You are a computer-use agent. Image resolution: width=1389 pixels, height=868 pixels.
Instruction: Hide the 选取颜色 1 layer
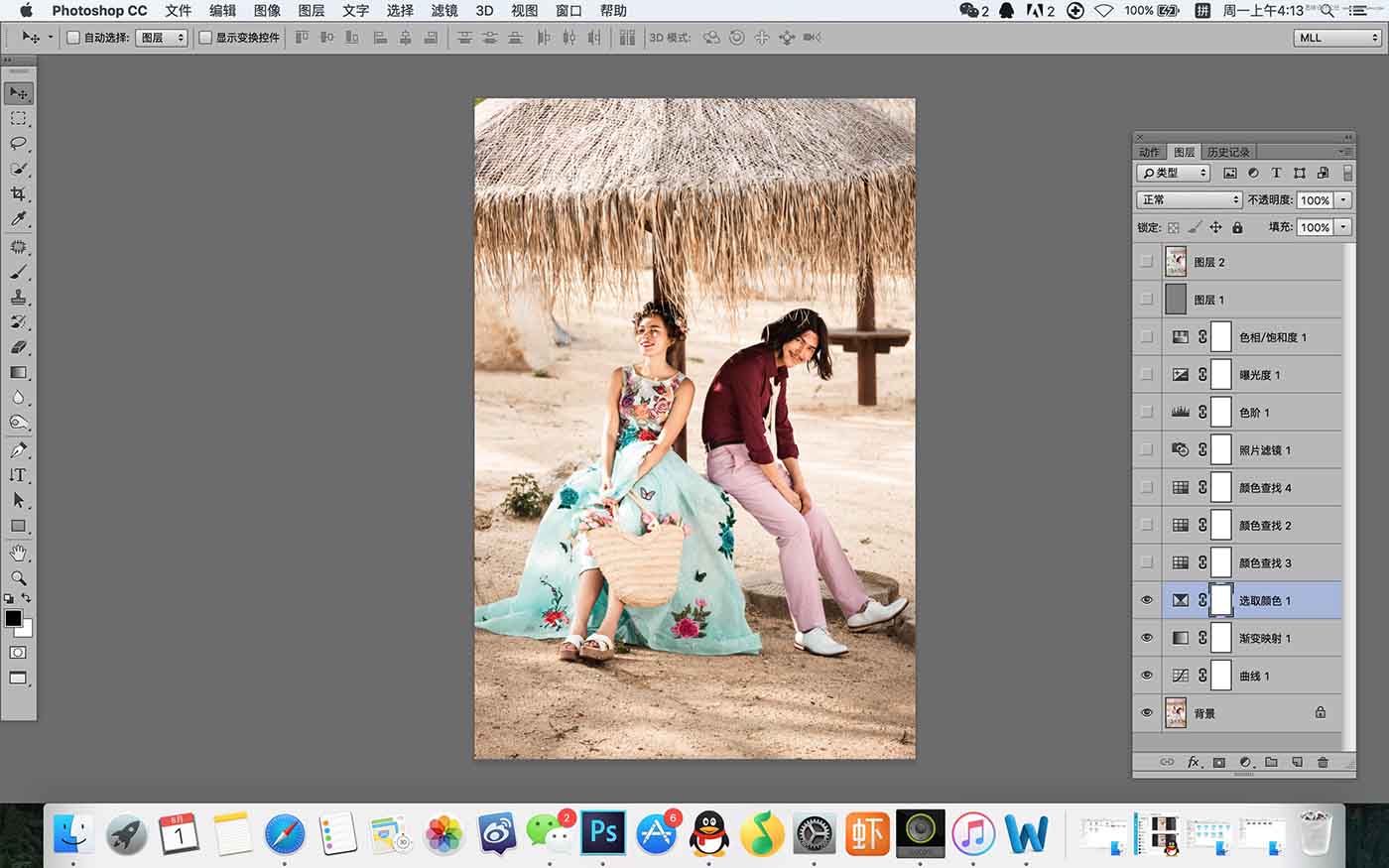point(1147,600)
